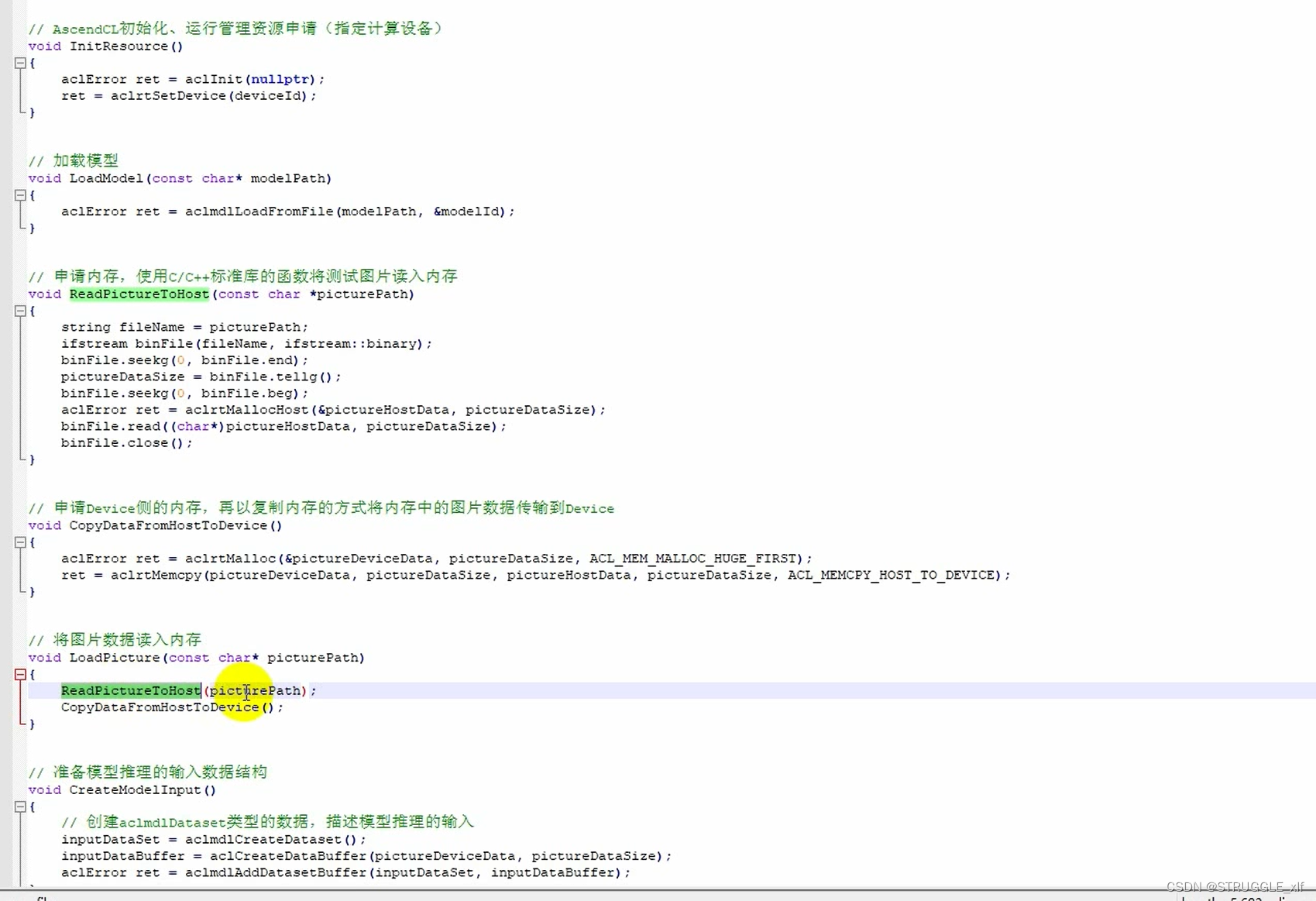Click the binFile.close() line
The height and width of the screenshot is (901, 1316).
pyautogui.click(x=127, y=443)
